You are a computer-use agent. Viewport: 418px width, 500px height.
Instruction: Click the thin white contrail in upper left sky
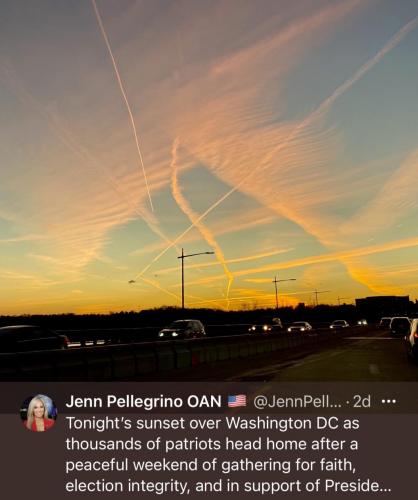tap(122, 103)
